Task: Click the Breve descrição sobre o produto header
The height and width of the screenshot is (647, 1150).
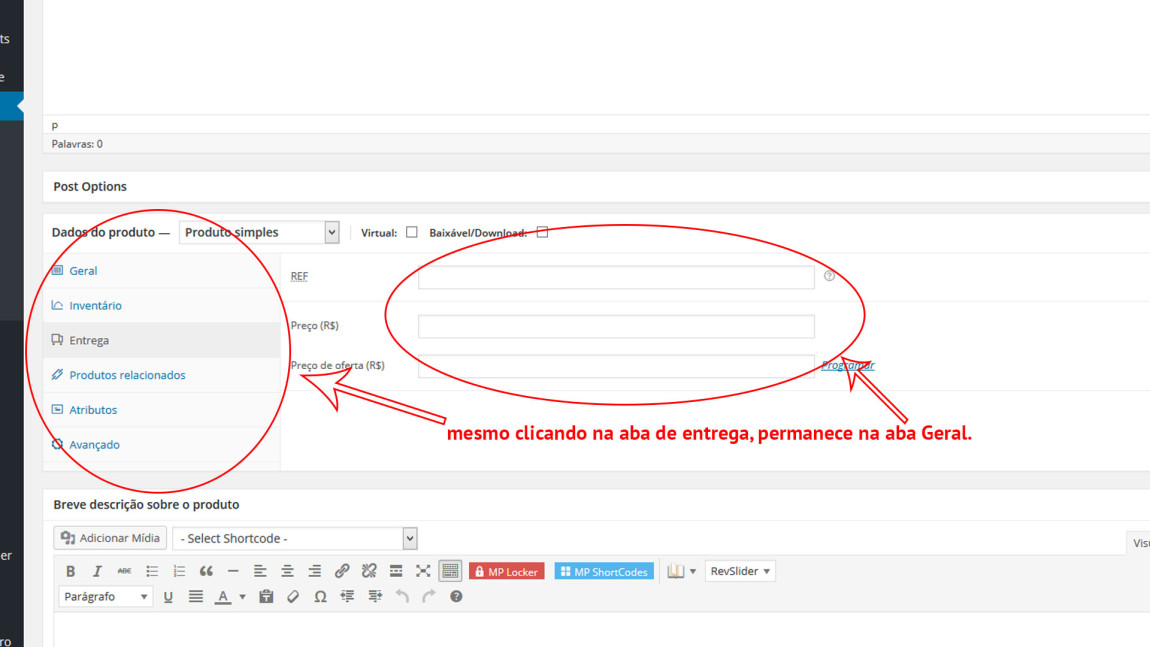Action: (x=596, y=505)
